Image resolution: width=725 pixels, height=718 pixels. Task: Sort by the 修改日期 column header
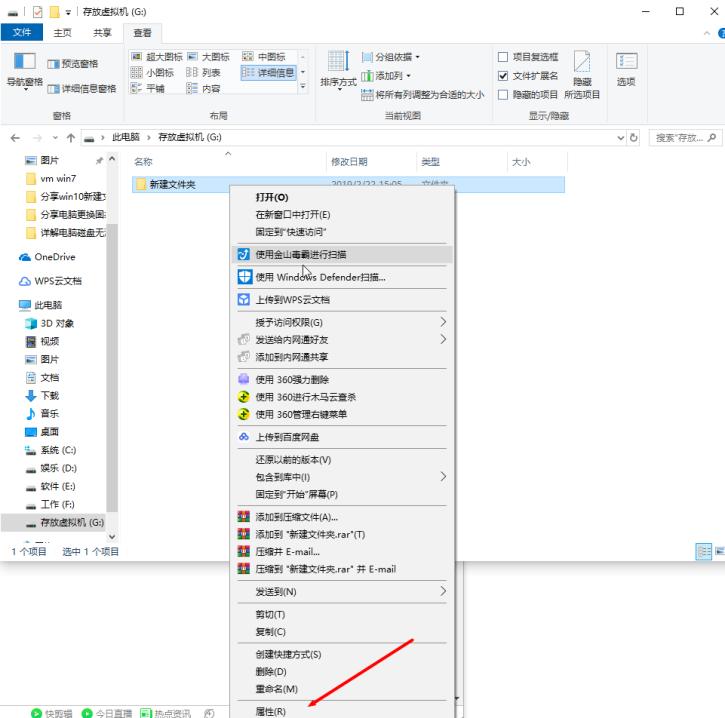(371, 162)
